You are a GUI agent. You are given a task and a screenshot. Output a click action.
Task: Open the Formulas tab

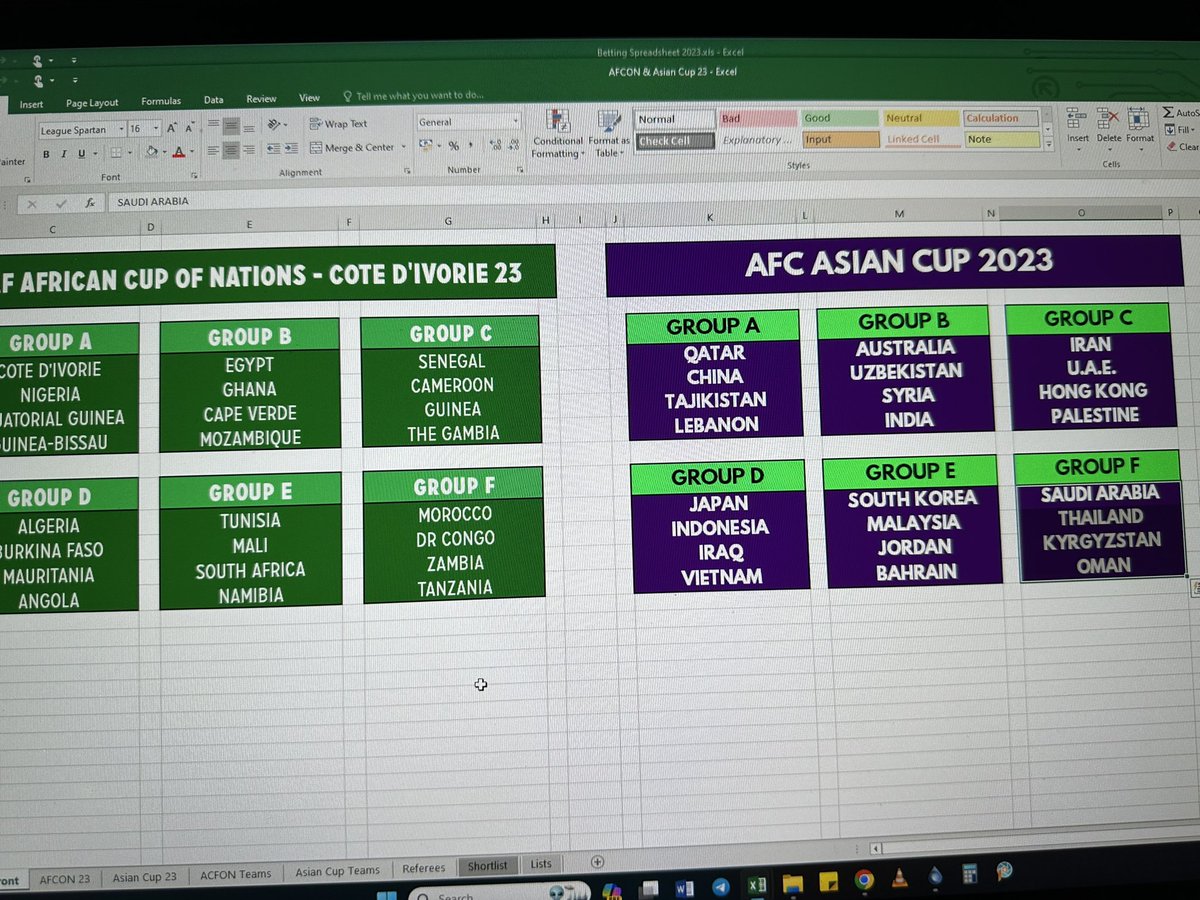tap(161, 101)
